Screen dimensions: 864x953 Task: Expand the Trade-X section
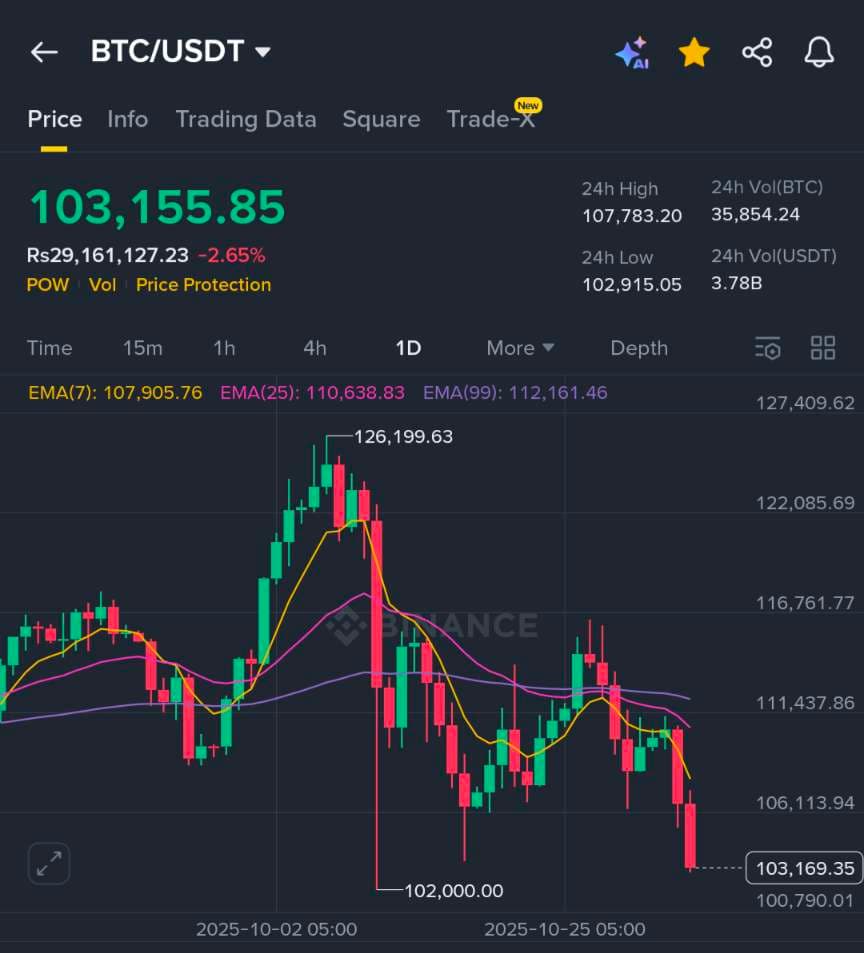click(x=491, y=118)
